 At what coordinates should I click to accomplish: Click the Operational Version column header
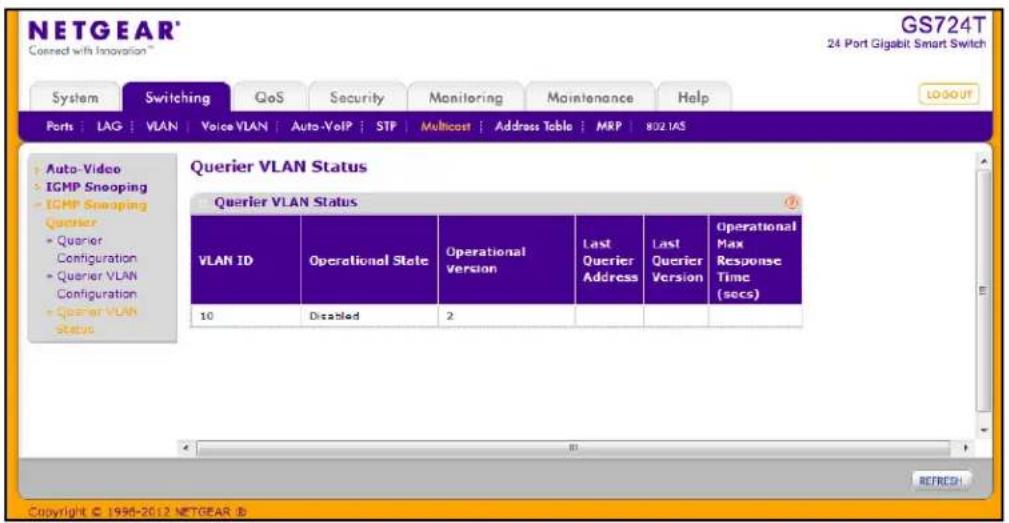[x=506, y=260]
